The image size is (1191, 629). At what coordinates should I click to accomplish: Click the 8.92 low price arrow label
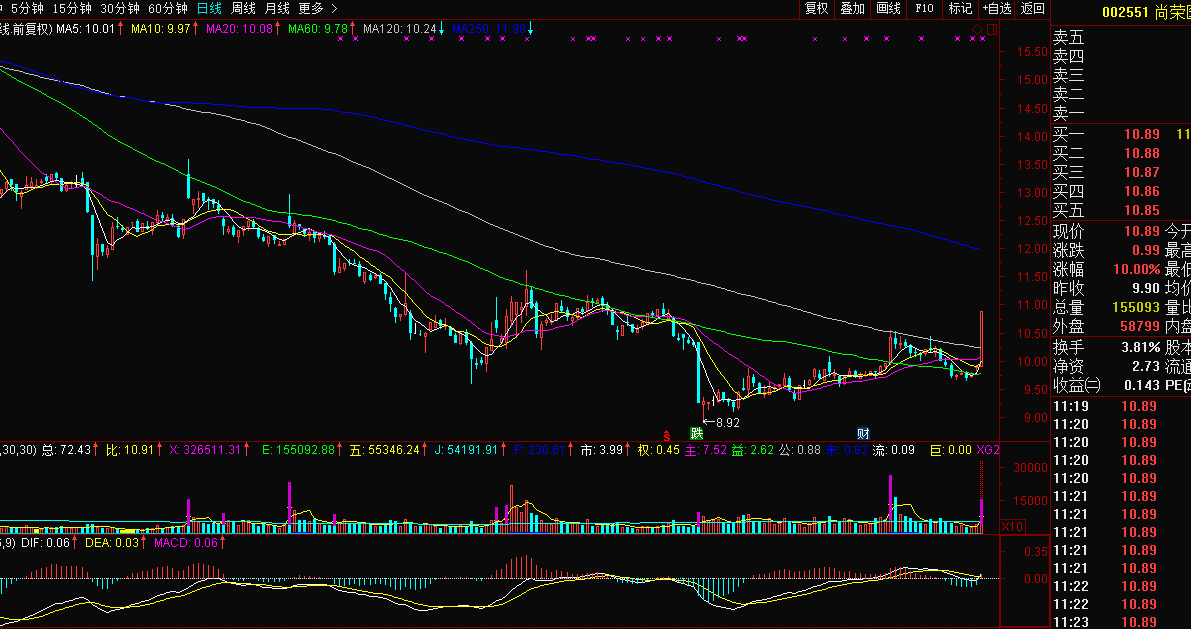coord(723,422)
